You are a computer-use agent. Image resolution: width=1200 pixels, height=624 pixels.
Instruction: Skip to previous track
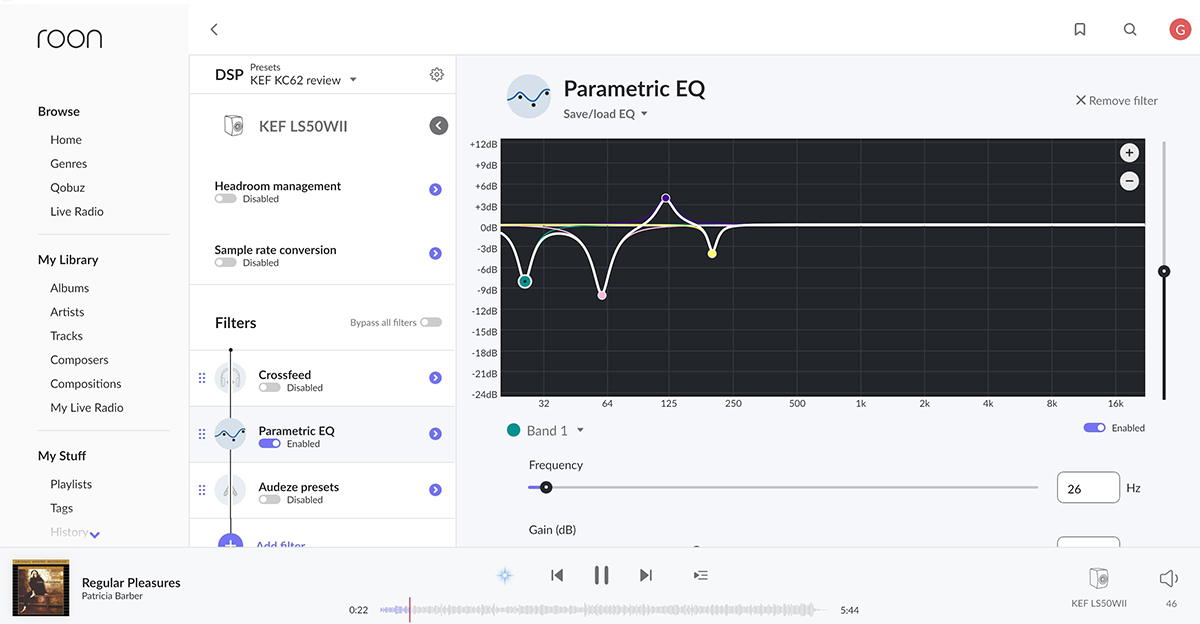pos(557,575)
